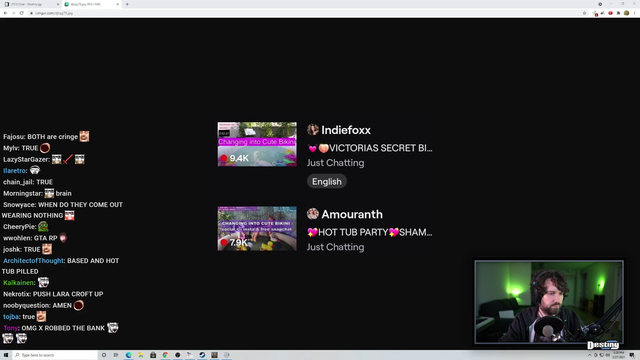This screenshot has width=640, height=360.
Task: Open Google Chrome from the taskbar
Action: (165, 355)
